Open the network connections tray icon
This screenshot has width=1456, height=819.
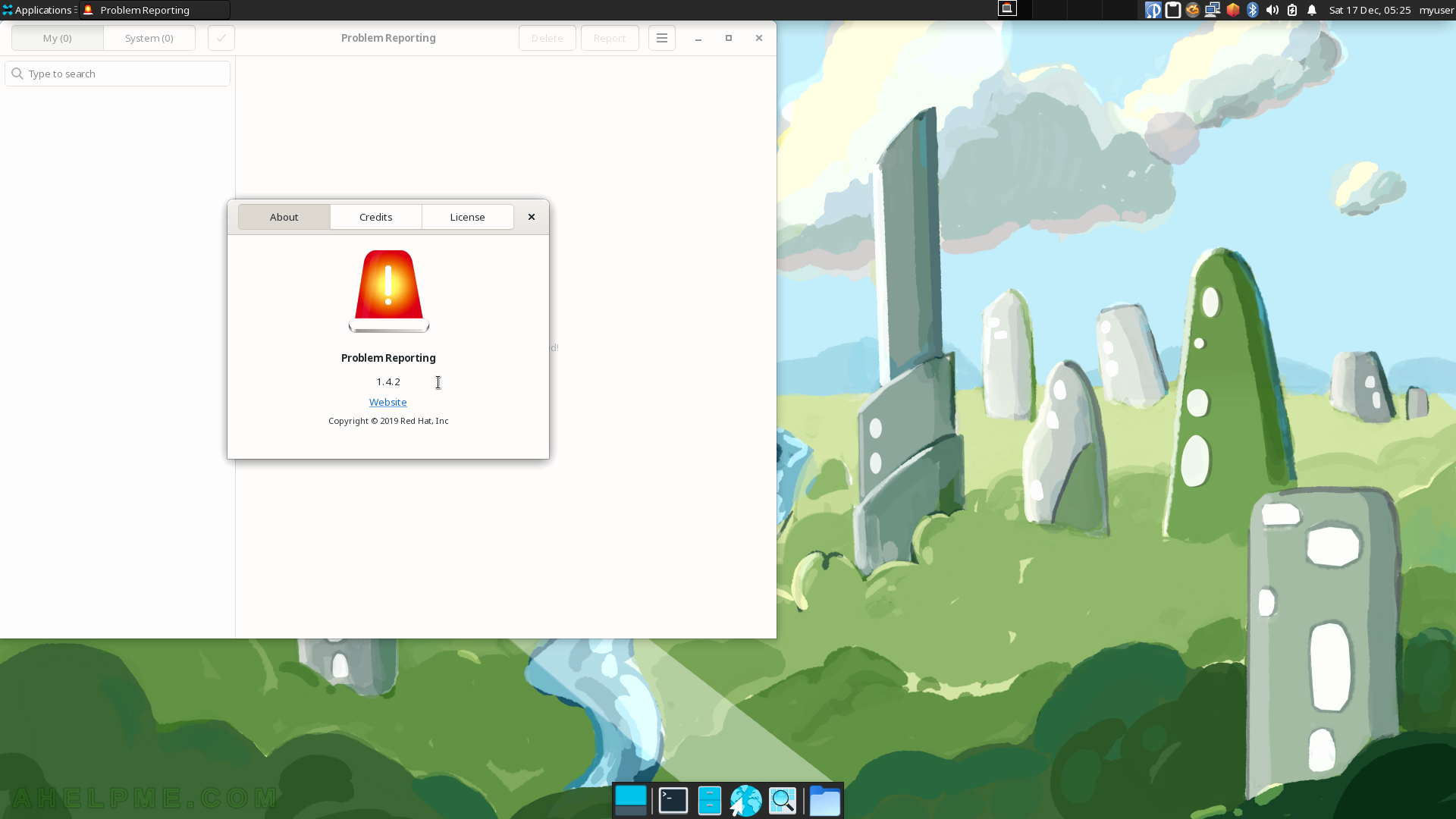pyautogui.click(x=1213, y=10)
